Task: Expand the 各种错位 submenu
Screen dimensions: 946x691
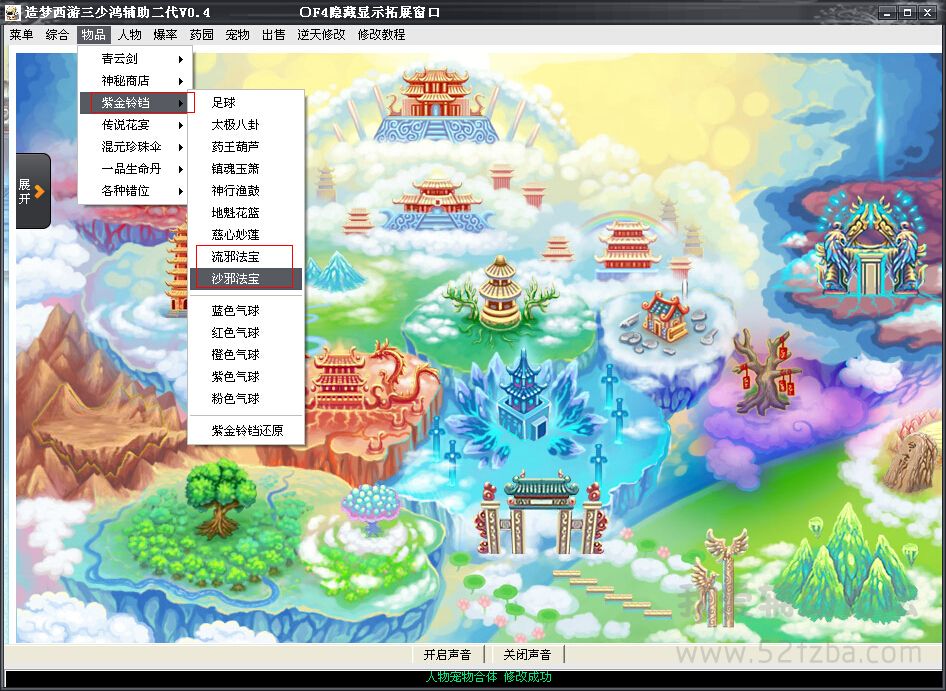Action: click(136, 191)
